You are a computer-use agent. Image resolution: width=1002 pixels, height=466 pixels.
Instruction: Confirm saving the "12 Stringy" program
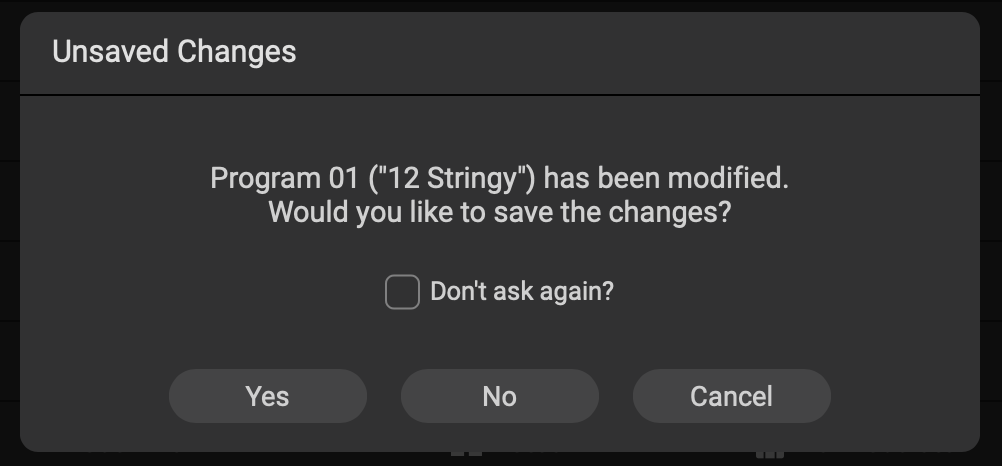click(267, 396)
